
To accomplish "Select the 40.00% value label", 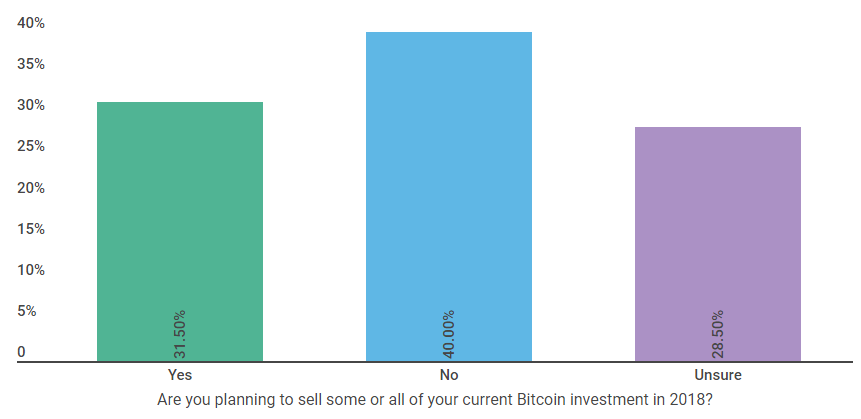I will coord(449,334).
